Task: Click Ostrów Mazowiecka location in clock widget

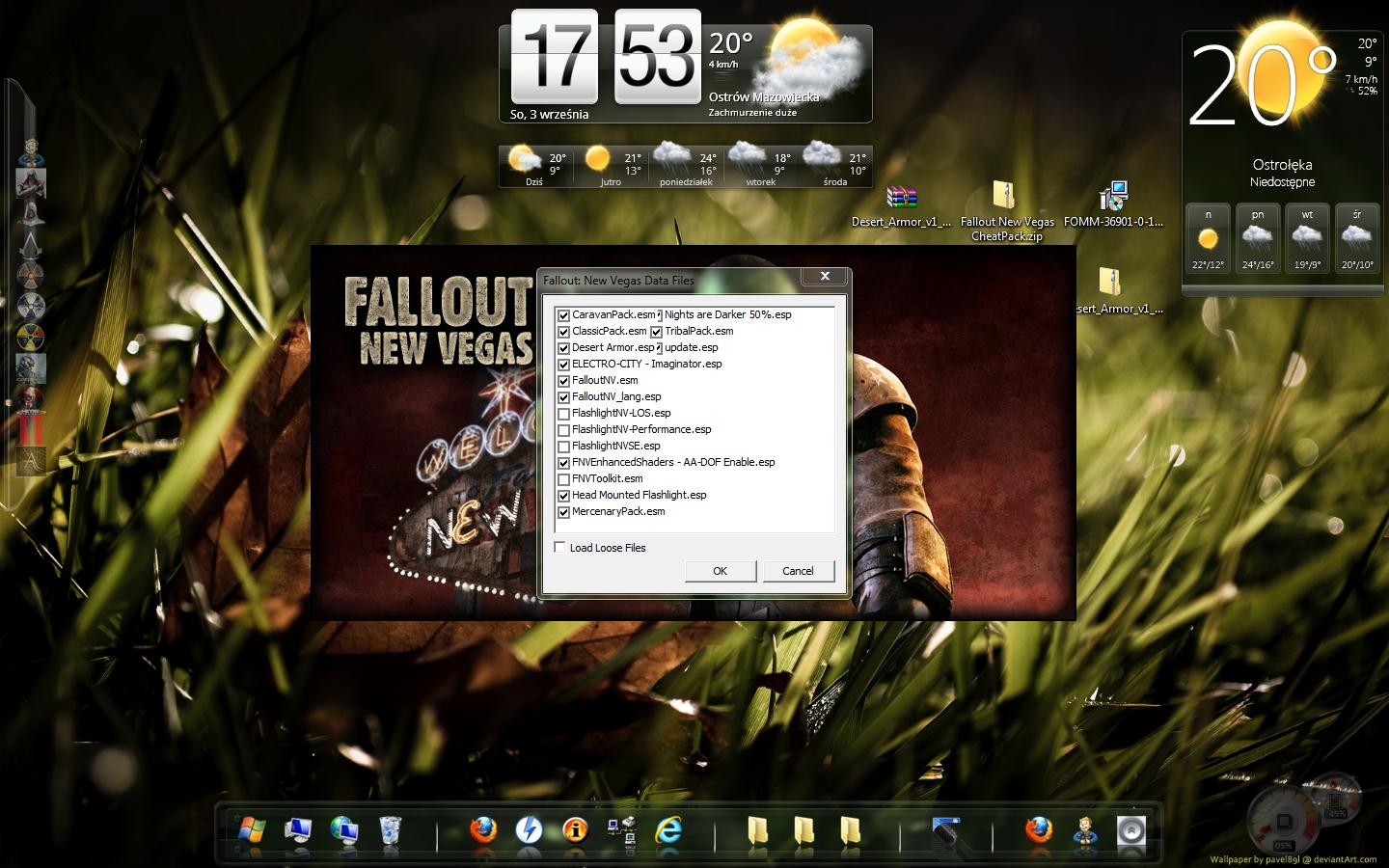Action: [x=764, y=96]
